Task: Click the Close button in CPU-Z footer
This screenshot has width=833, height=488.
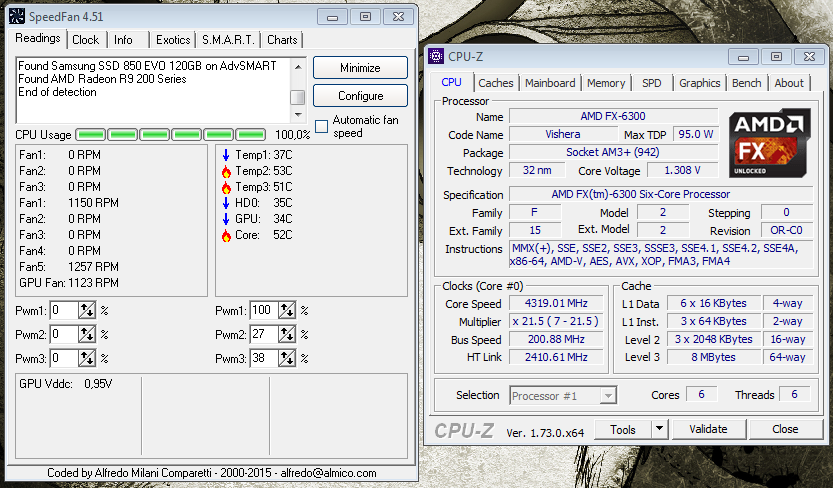Action: click(x=785, y=429)
